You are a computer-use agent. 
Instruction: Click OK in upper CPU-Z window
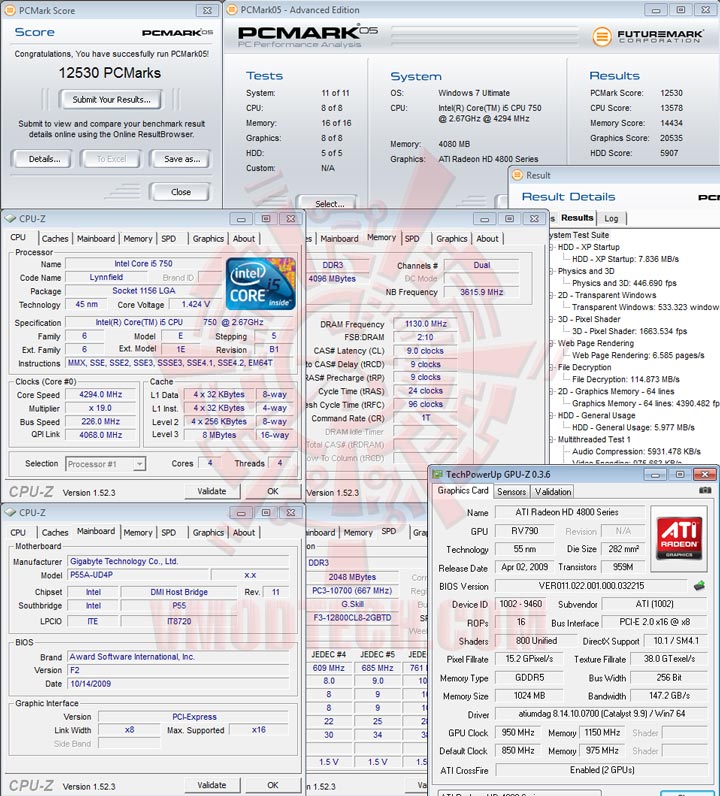[273, 491]
